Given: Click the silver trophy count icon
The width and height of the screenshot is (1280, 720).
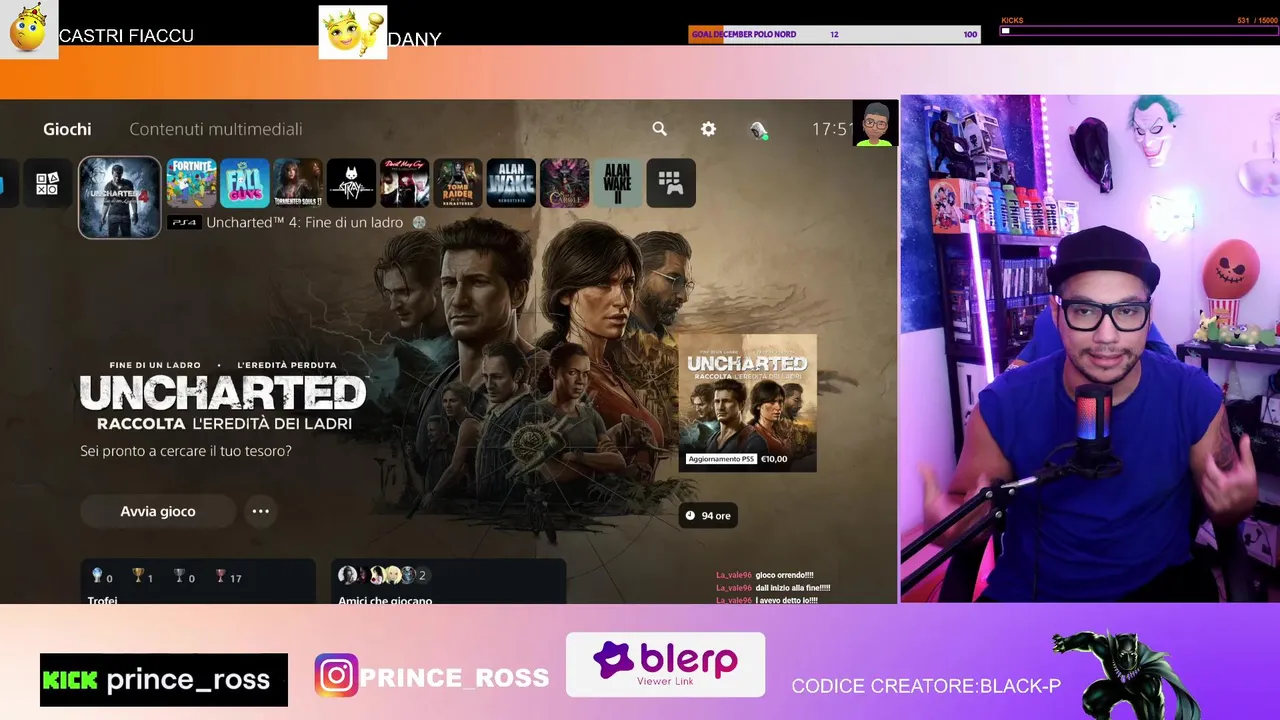Looking at the screenshot, I should pos(180,576).
